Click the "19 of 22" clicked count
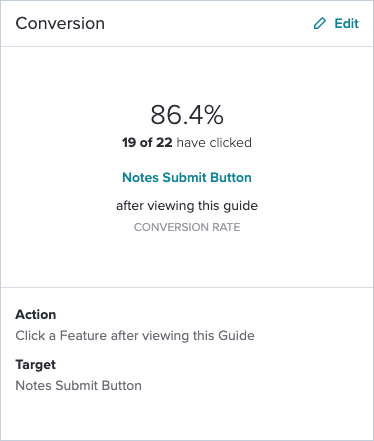 [147, 142]
